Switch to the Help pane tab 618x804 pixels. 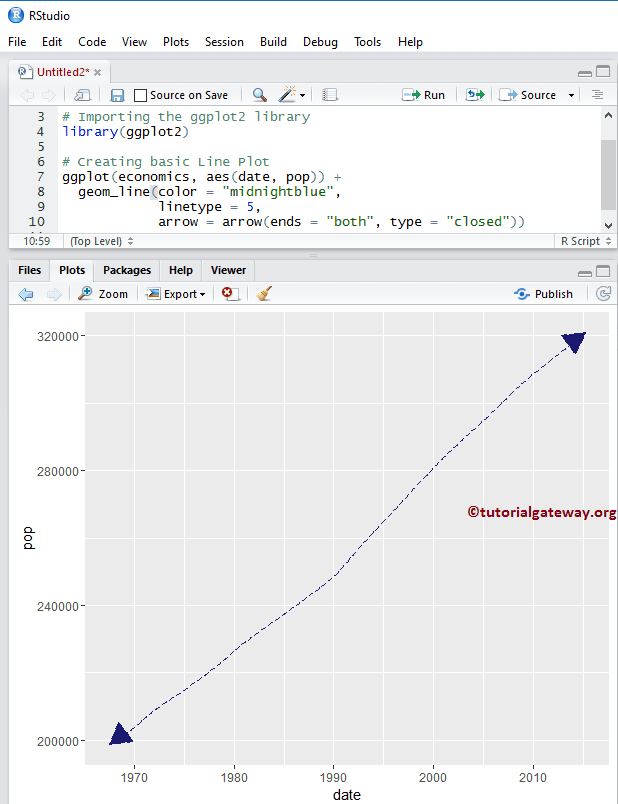[x=181, y=270]
